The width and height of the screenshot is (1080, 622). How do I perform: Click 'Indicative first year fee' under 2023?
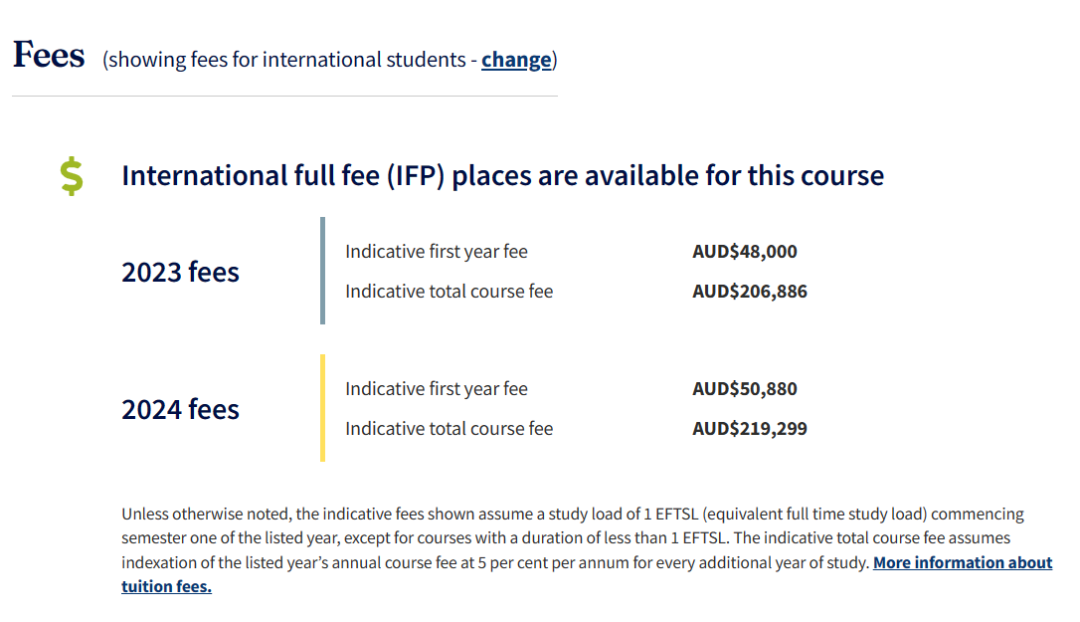point(436,251)
